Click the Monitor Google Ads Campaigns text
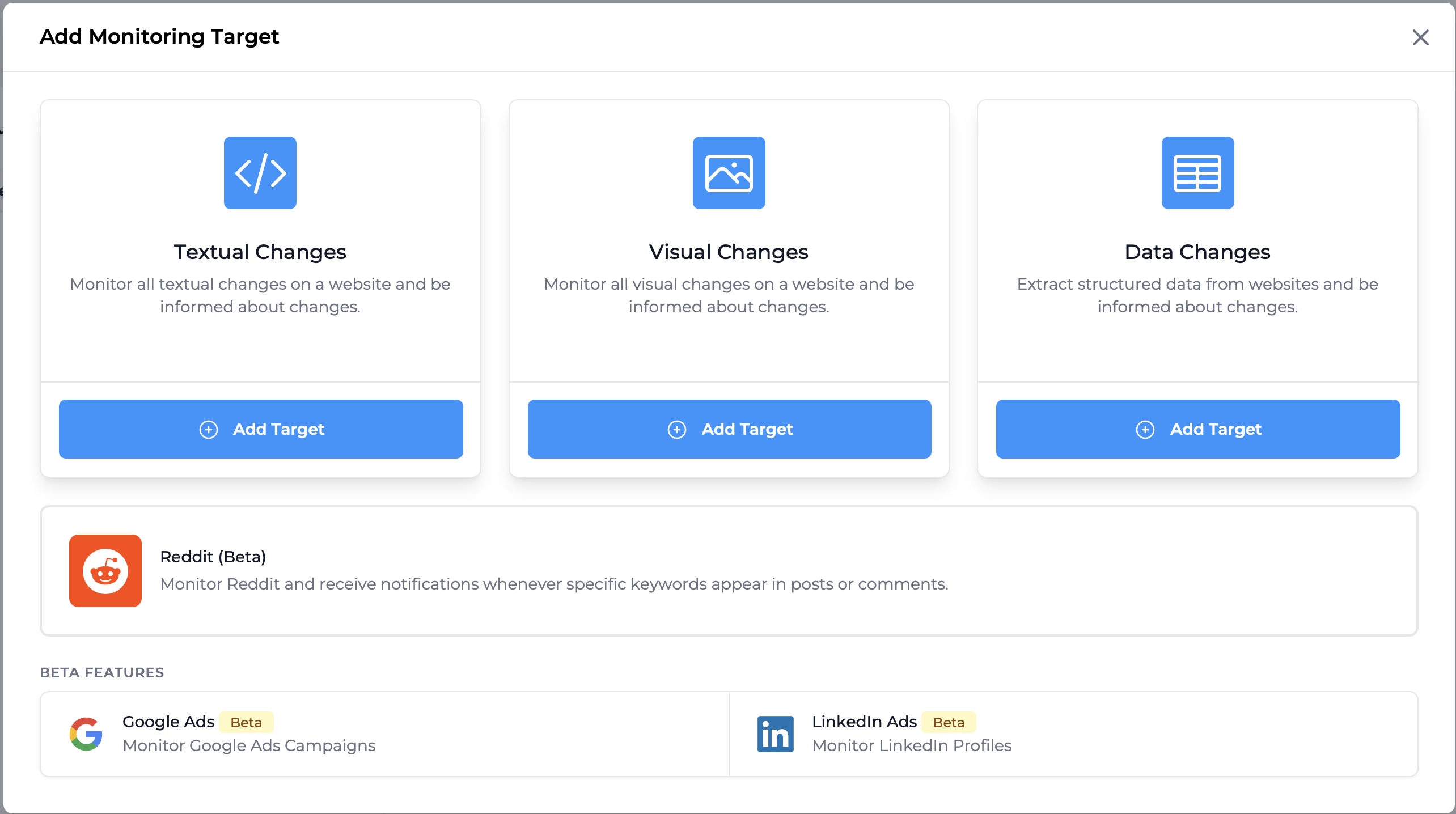The width and height of the screenshot is (1456, 814). pos(248,745)
